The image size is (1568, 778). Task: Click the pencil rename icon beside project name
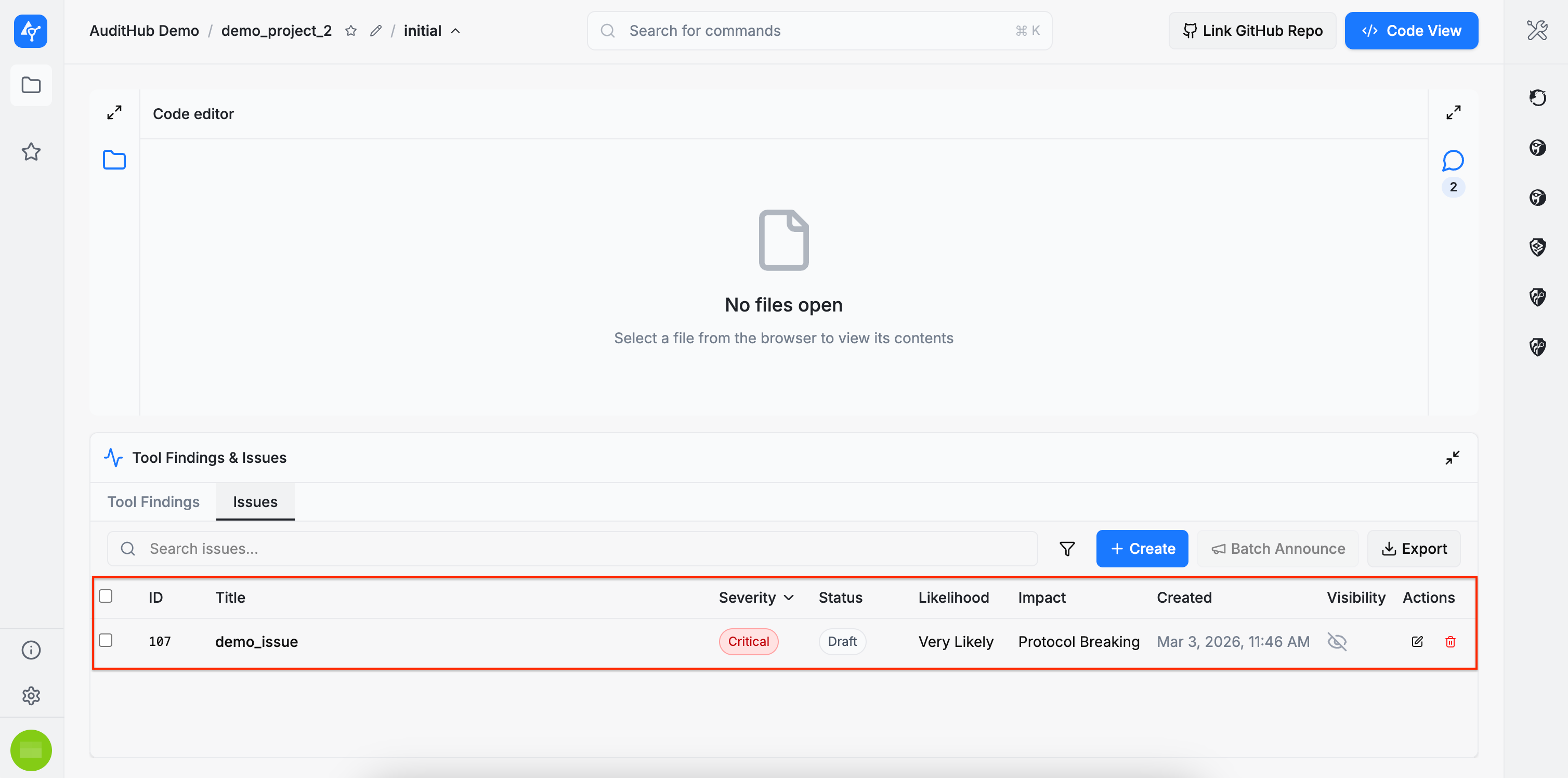click(375, 31)
